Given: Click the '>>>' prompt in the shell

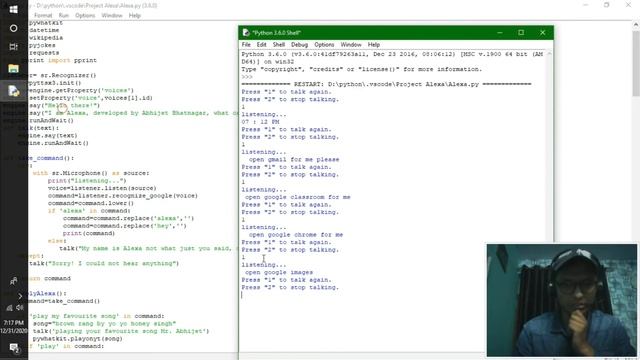Looking at the screenshot, I should (x=247, y=77).
